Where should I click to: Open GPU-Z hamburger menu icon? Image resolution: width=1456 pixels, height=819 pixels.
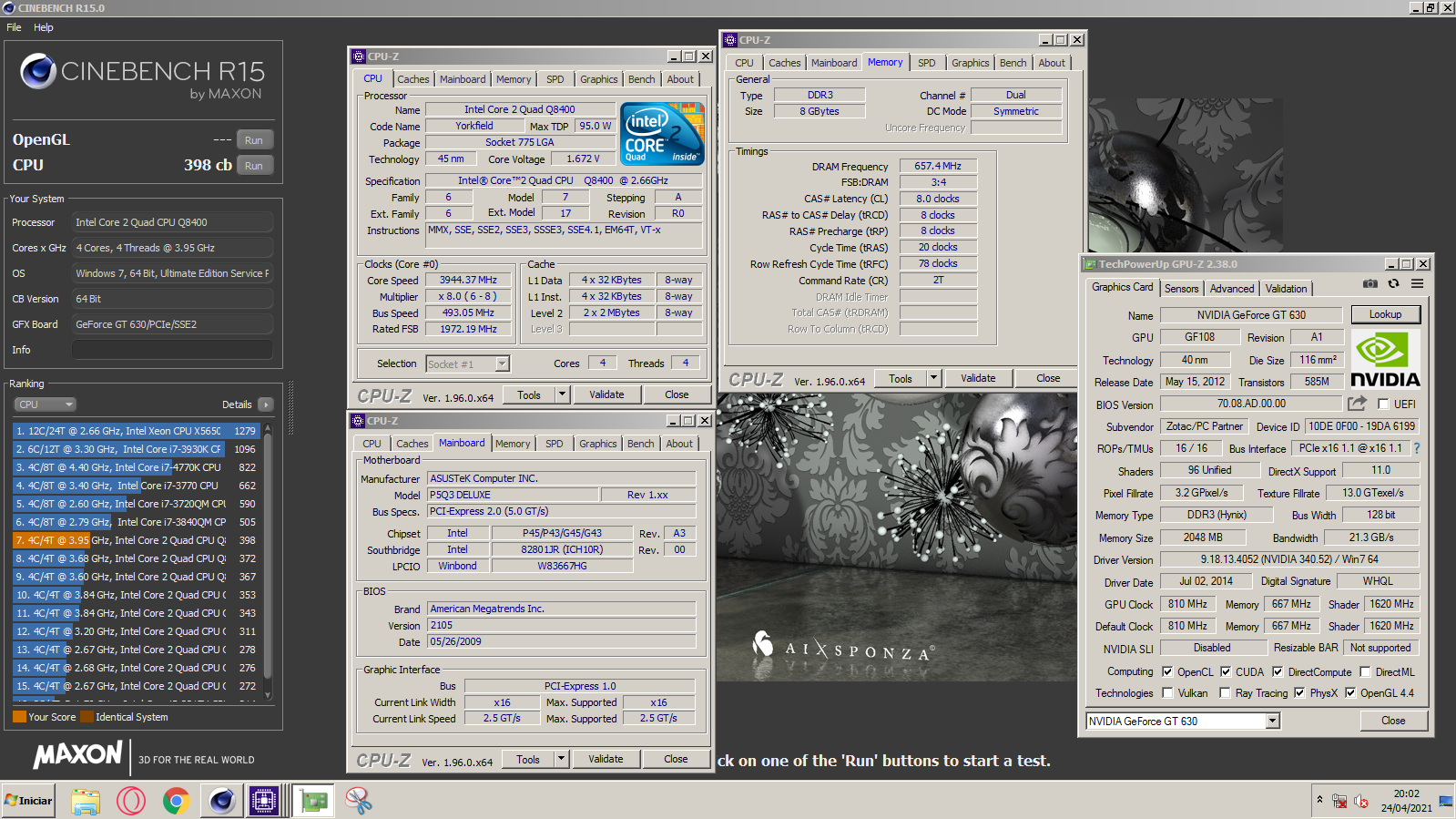coord(1418,284)
